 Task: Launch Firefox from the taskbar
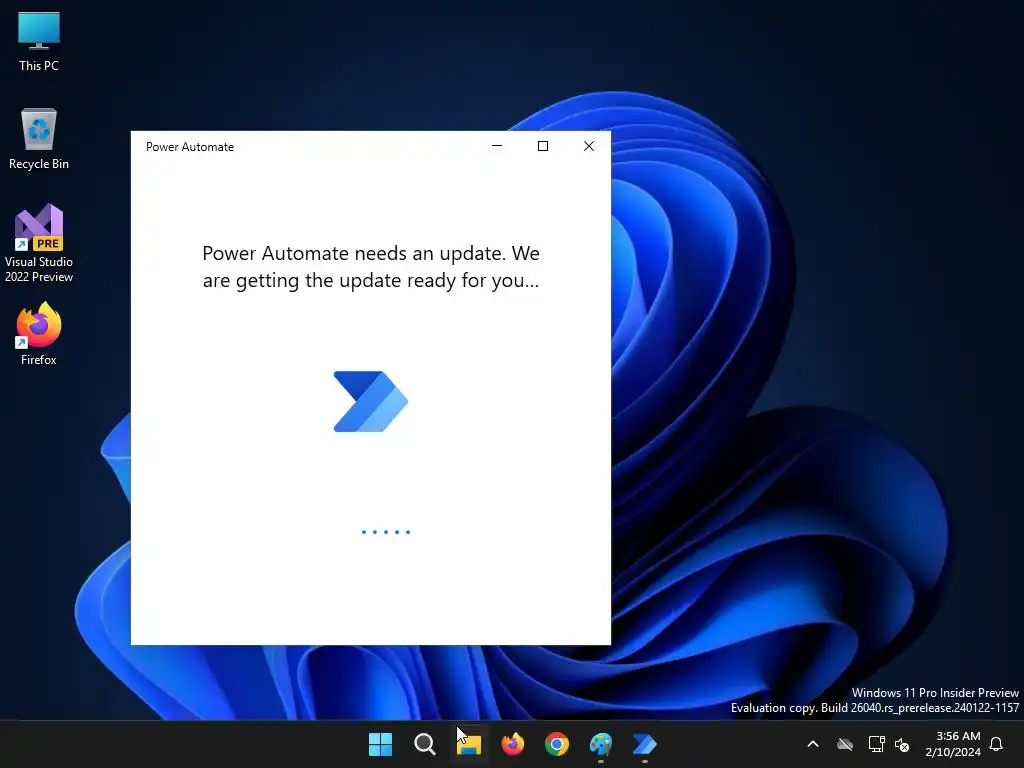(x=513, y=744)
